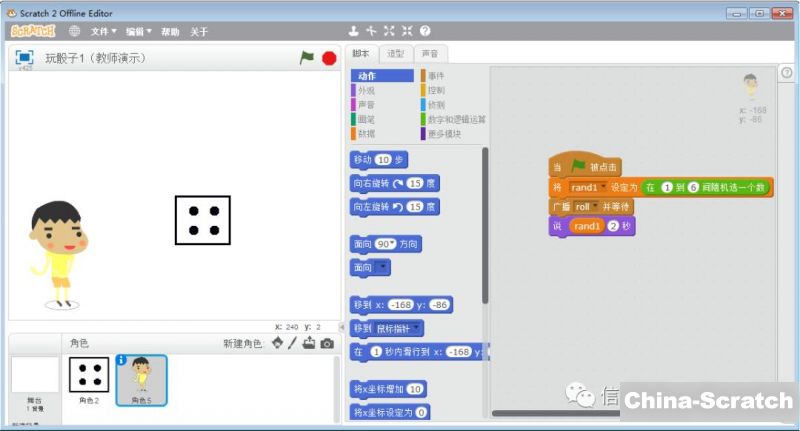
Task: Expand the 面向 90 direction dropdown
Action: pyautogui.click(x=386, y=244)
